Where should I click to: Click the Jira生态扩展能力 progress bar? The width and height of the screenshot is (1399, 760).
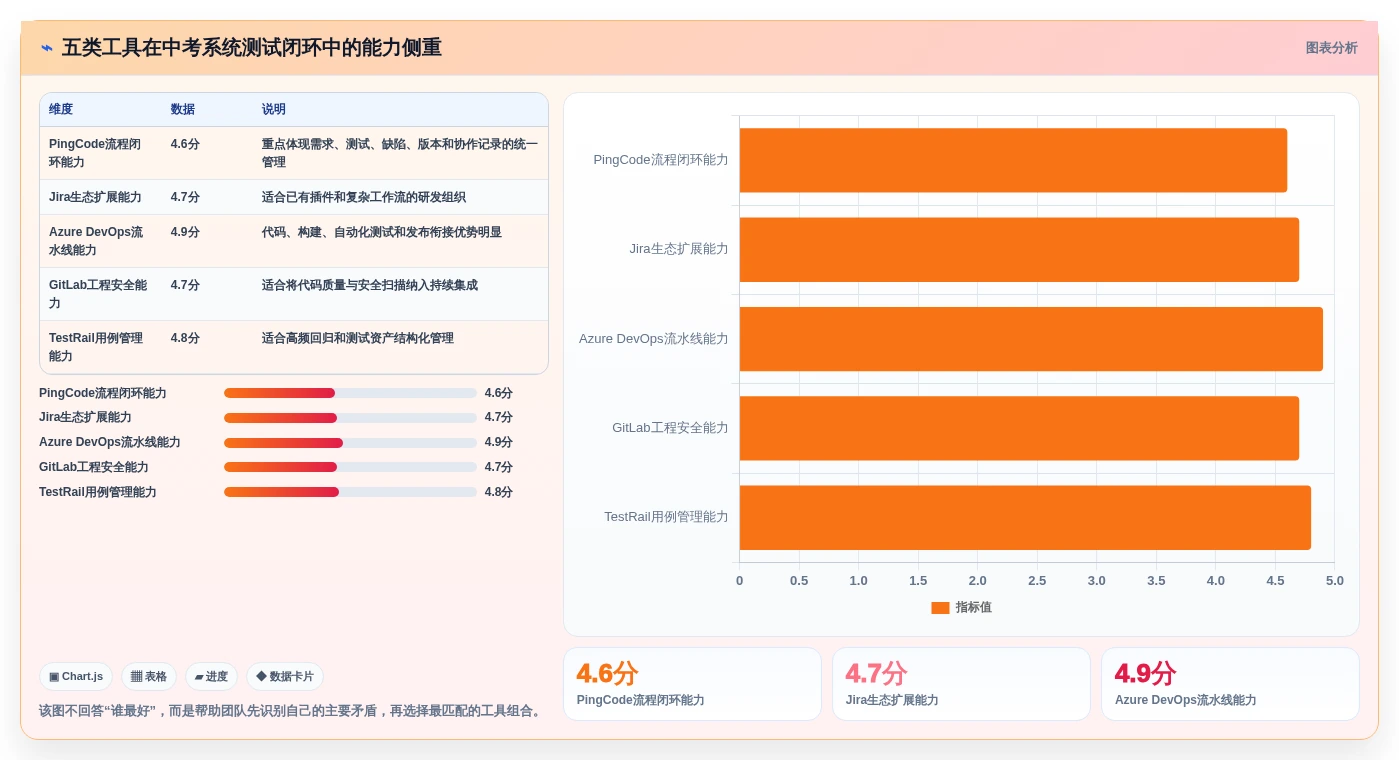[350, 418]
